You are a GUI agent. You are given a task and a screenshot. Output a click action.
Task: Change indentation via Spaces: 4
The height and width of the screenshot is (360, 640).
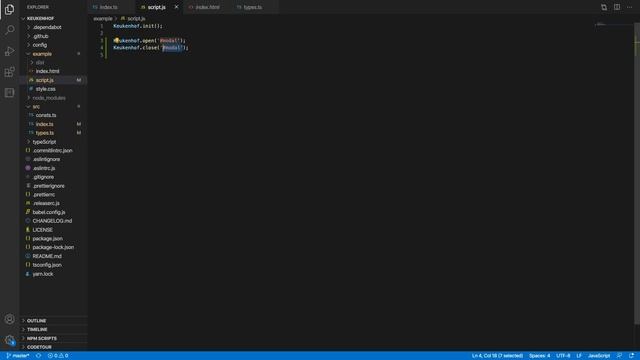(540, 356)
